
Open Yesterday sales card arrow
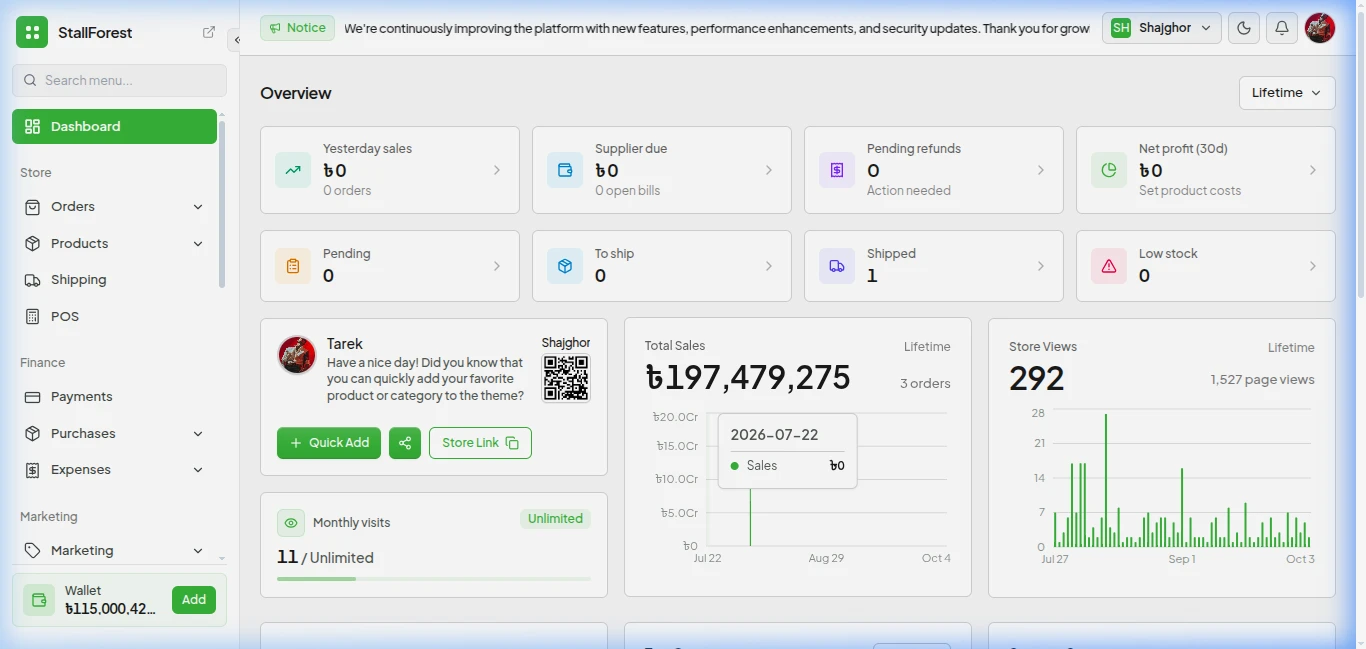coord(497,170)
